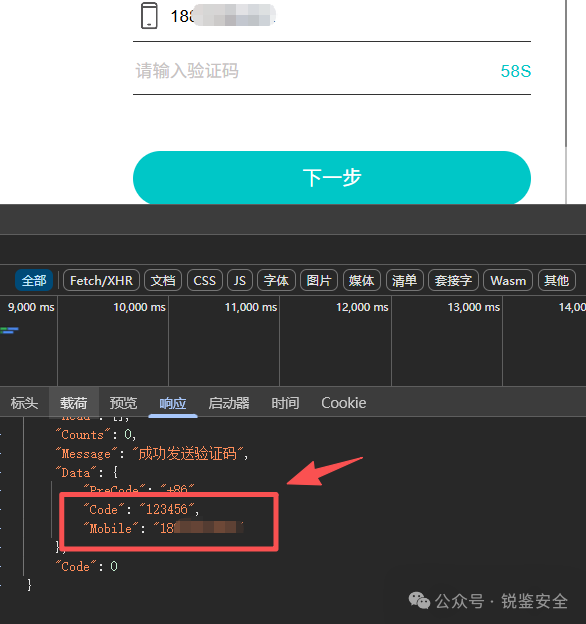The height and width of the screenshot is (624, 586).
Task: Click the "Data": { response line
Action: 87,472
